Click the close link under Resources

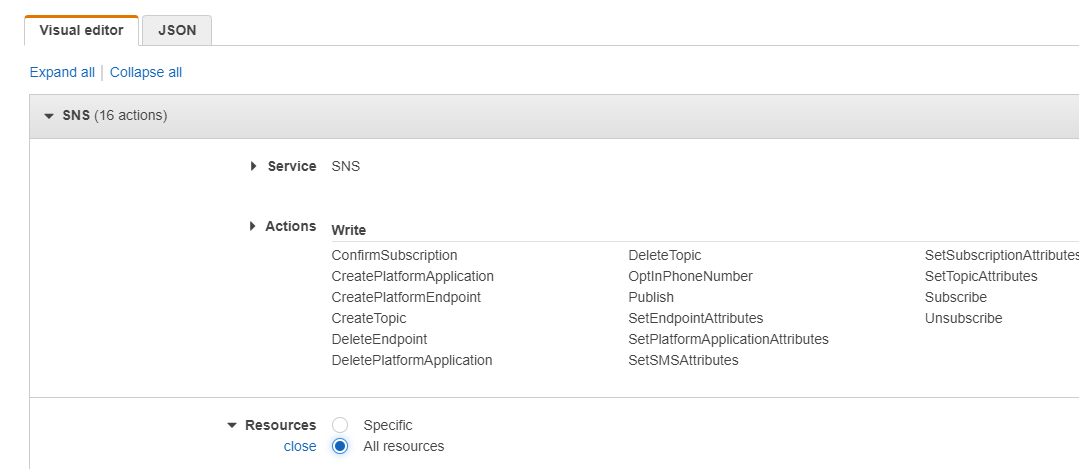click(300, 446)
